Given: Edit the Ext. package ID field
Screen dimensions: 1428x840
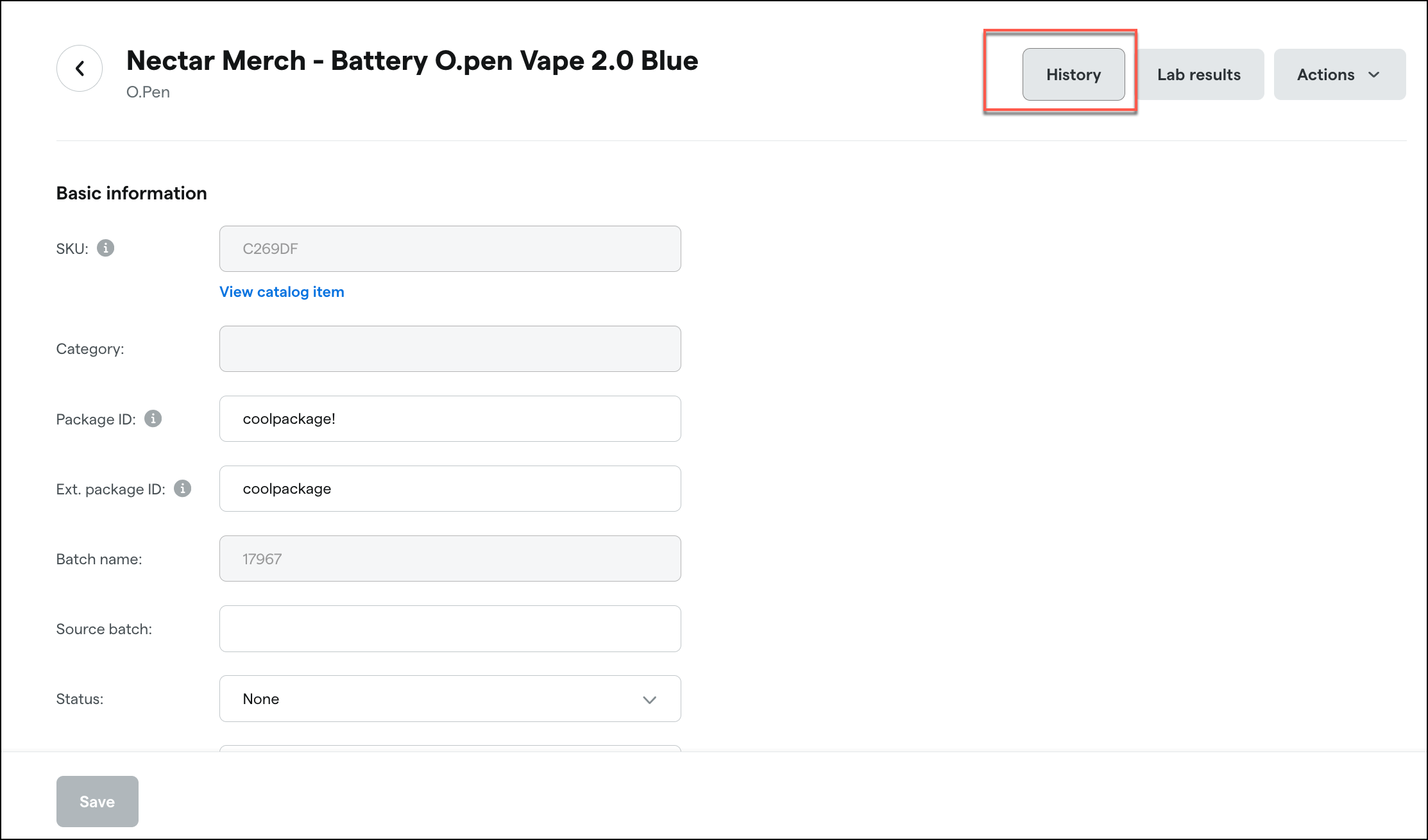Looking at the screenshot, I should point(450,489).
